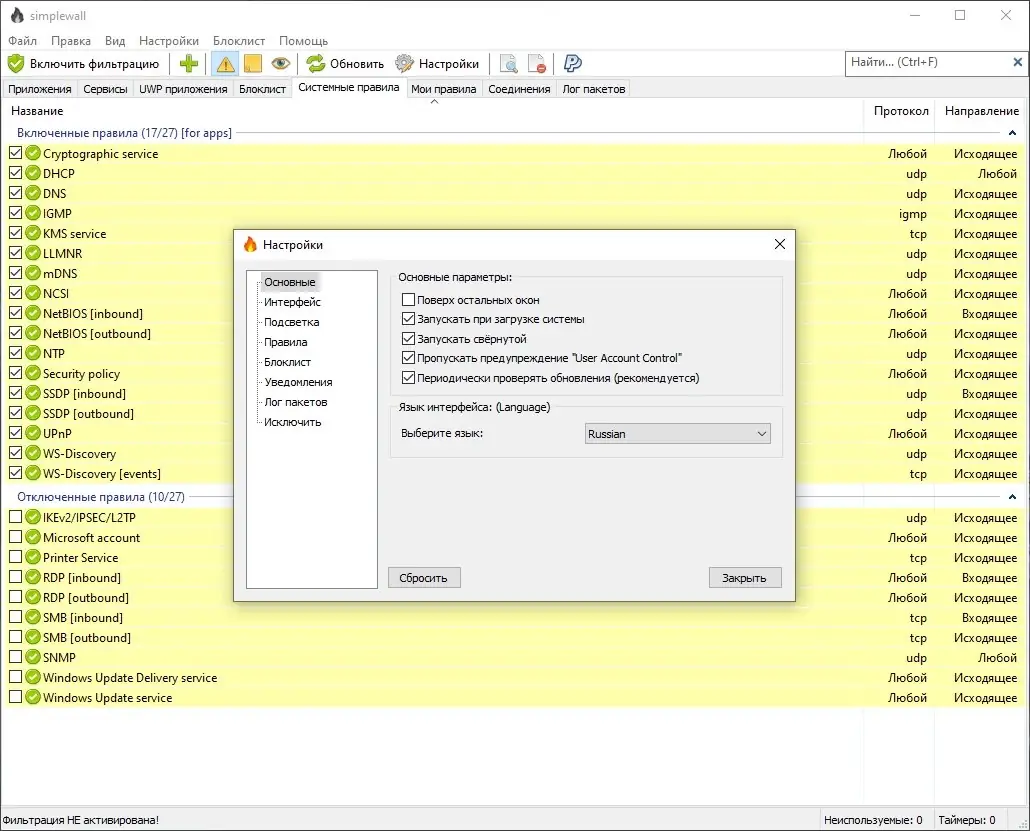Select Уведомления in settings tree

pyautogui.click(x=298, y=382)
